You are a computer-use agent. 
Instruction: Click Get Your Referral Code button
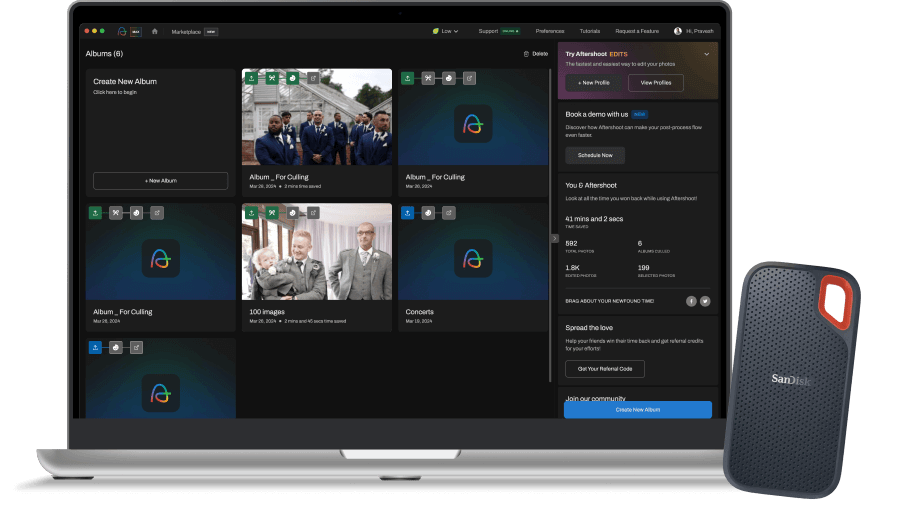[x=605, y=369]
